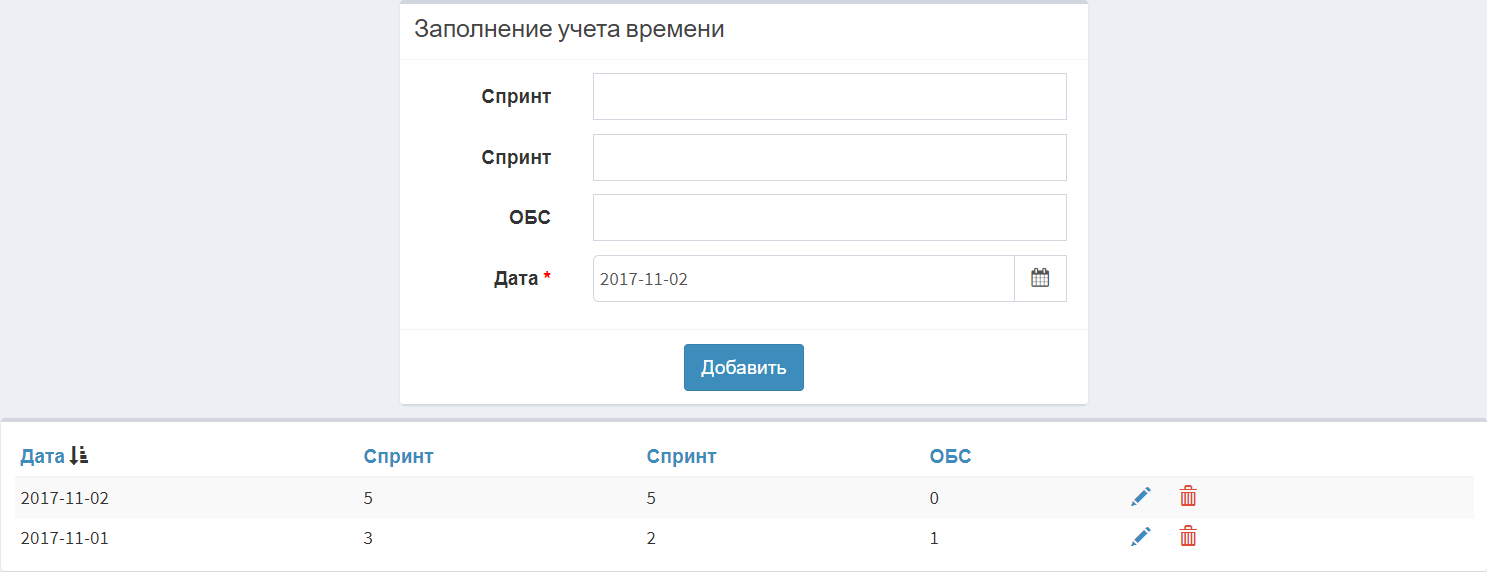Image resolution: width=1487 pixels, height=572 pixels.
Task: Select the 2017-11-01 date cell in table
Action: pyautogui.click(x=64, y=538)
